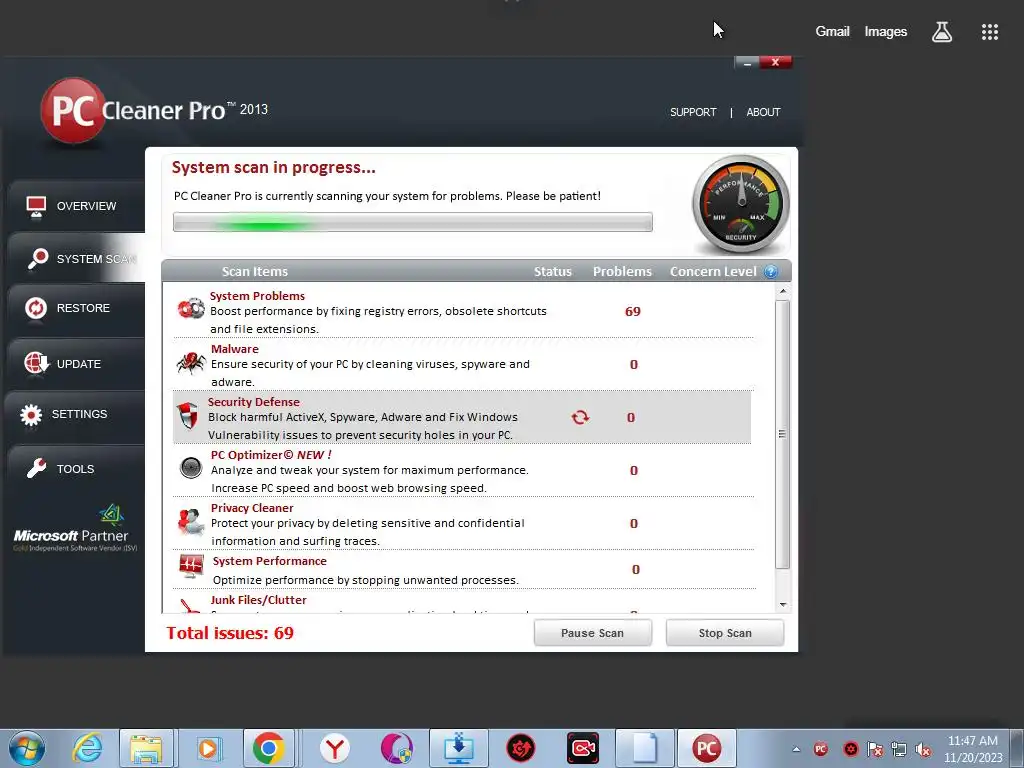This screenshot has height=768, width=1024.
Task: Open Gmail link in browser
Action: click(x=832, y=31)
